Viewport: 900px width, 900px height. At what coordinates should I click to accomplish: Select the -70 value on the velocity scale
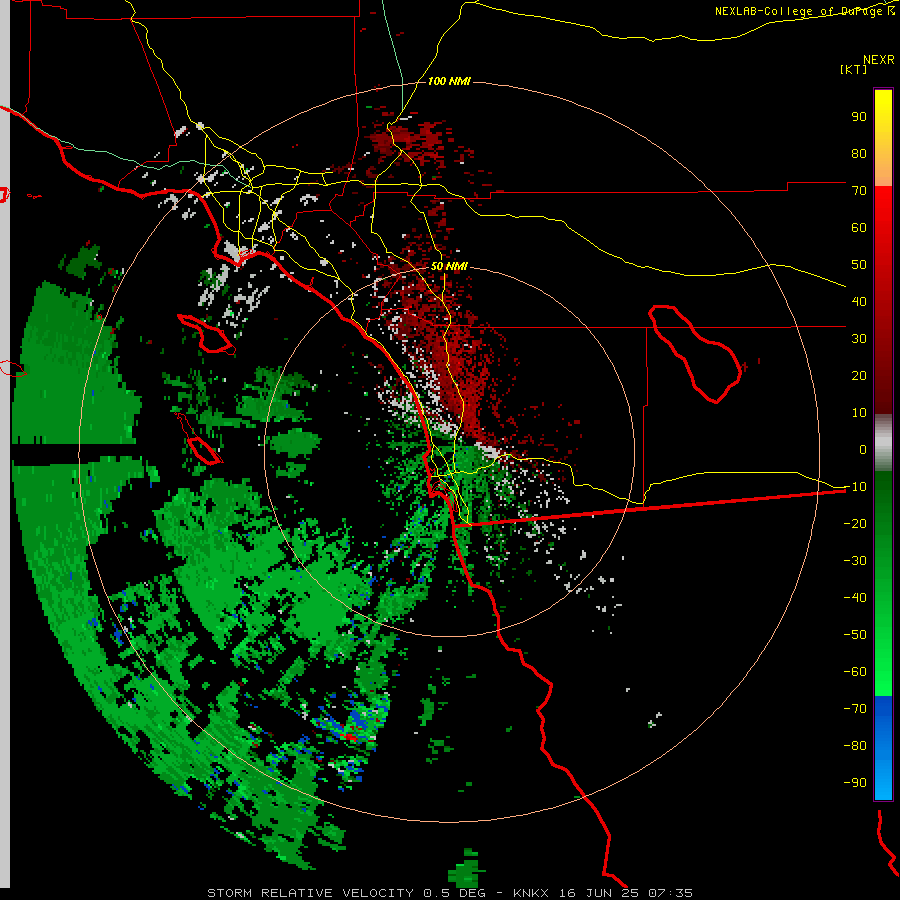pos(855,709)
